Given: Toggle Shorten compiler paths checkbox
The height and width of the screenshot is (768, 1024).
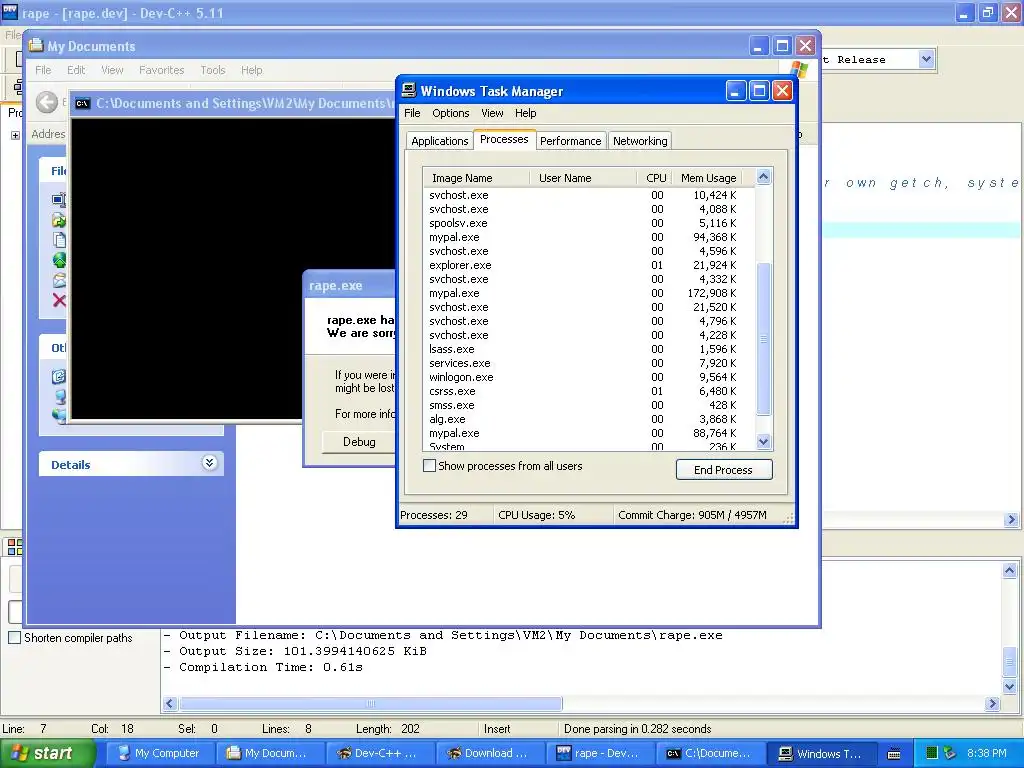Looking at the screenshot, I should click(x=14, y=637).
